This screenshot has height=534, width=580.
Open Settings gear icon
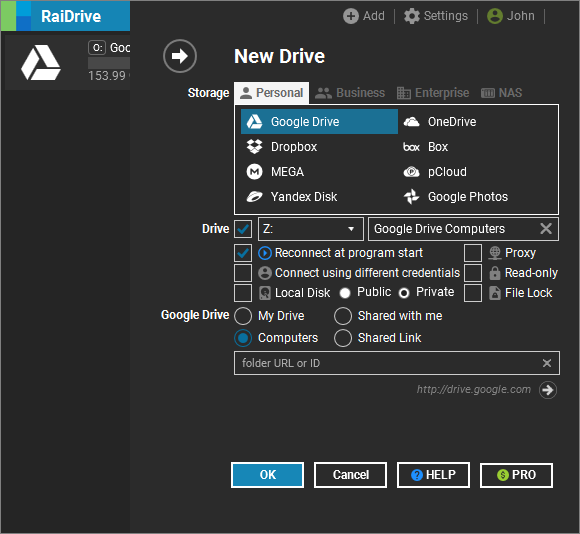tap(412, 16)
